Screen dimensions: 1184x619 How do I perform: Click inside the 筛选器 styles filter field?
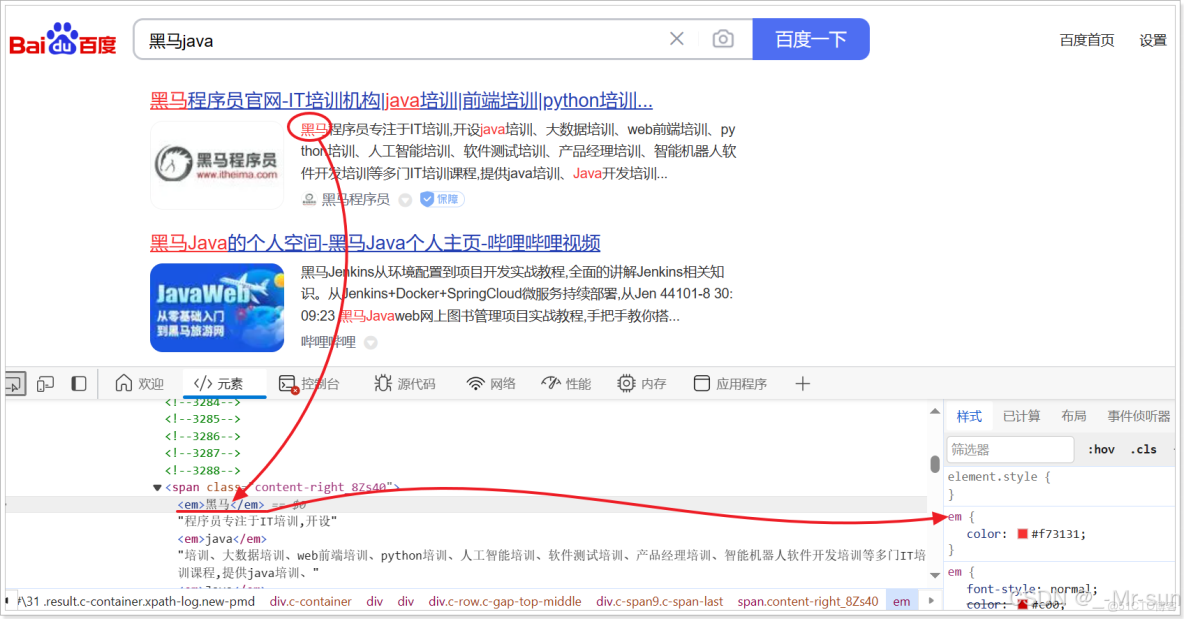pyautogui.click(x=1009, y=449)
